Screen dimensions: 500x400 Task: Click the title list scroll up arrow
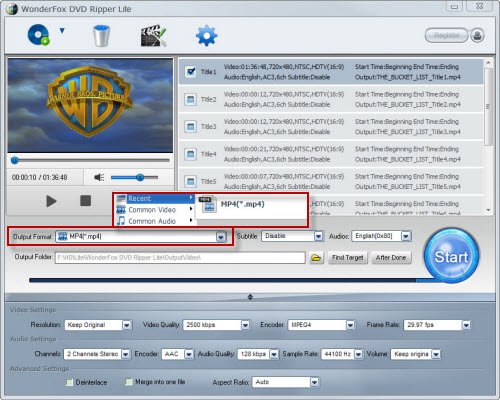[x=488, y=63]
